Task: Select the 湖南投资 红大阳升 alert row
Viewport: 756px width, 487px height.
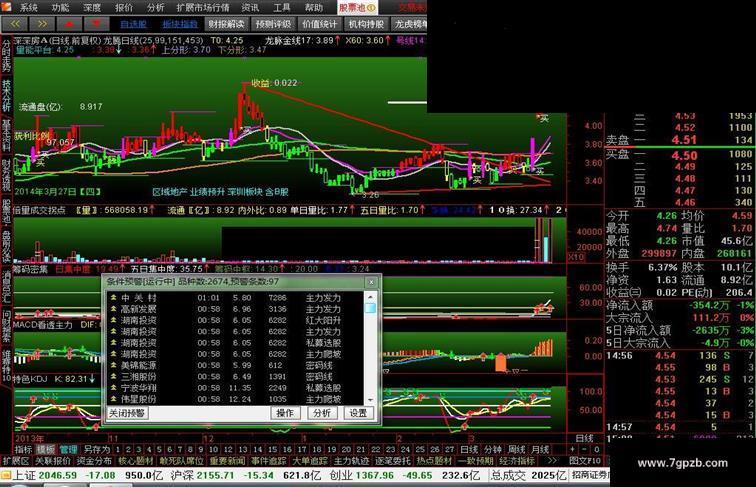Action: point(235,320)
